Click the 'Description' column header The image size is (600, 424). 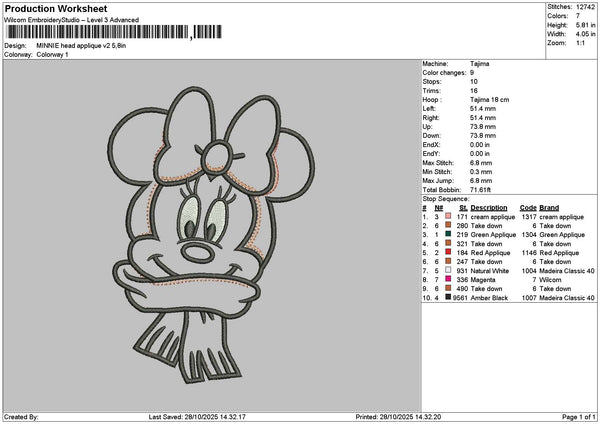click(489, 208)
